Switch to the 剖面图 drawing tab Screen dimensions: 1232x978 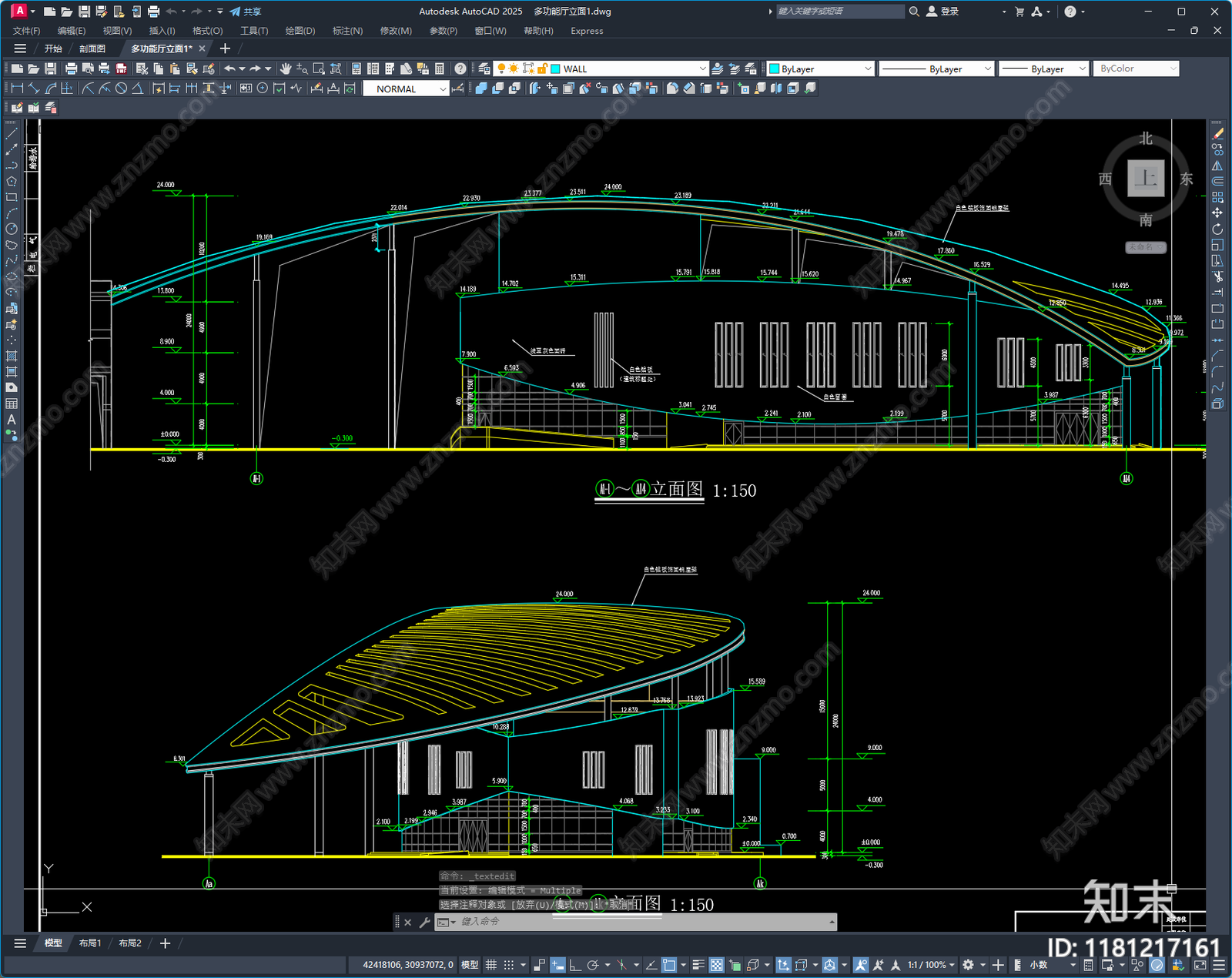click(x=92, y=49)
